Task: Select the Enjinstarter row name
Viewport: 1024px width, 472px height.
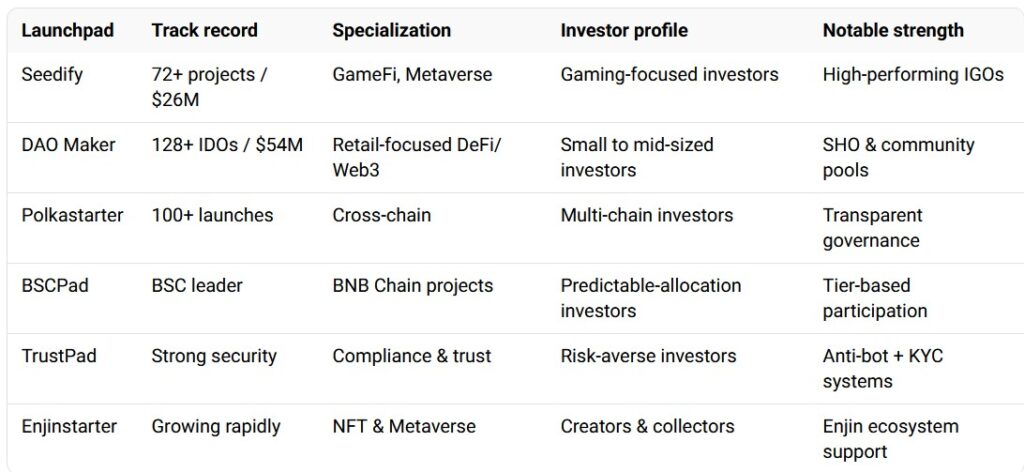Action: [69, 426]
